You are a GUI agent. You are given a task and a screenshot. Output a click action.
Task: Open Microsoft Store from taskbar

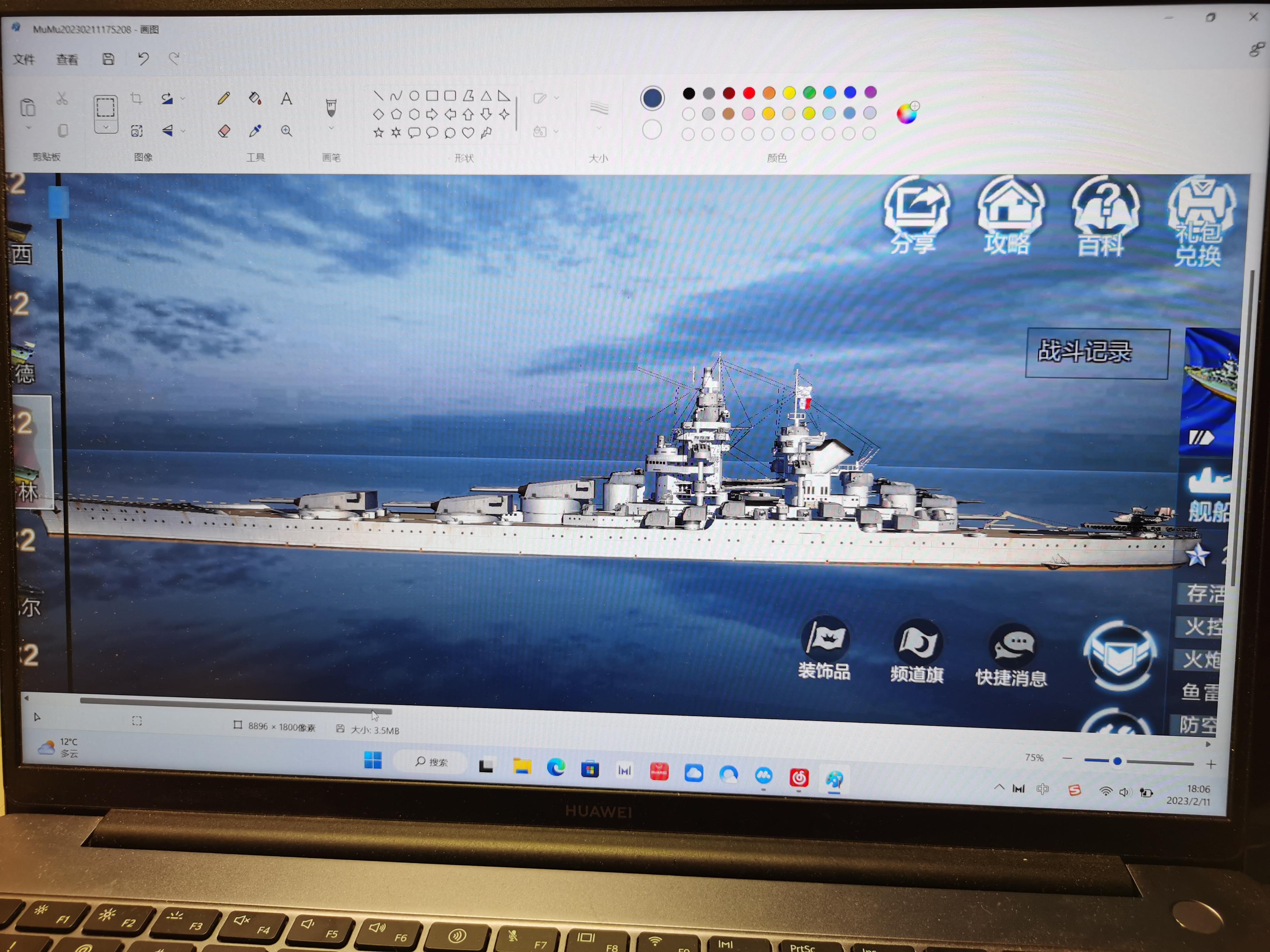tap(590, 768)
